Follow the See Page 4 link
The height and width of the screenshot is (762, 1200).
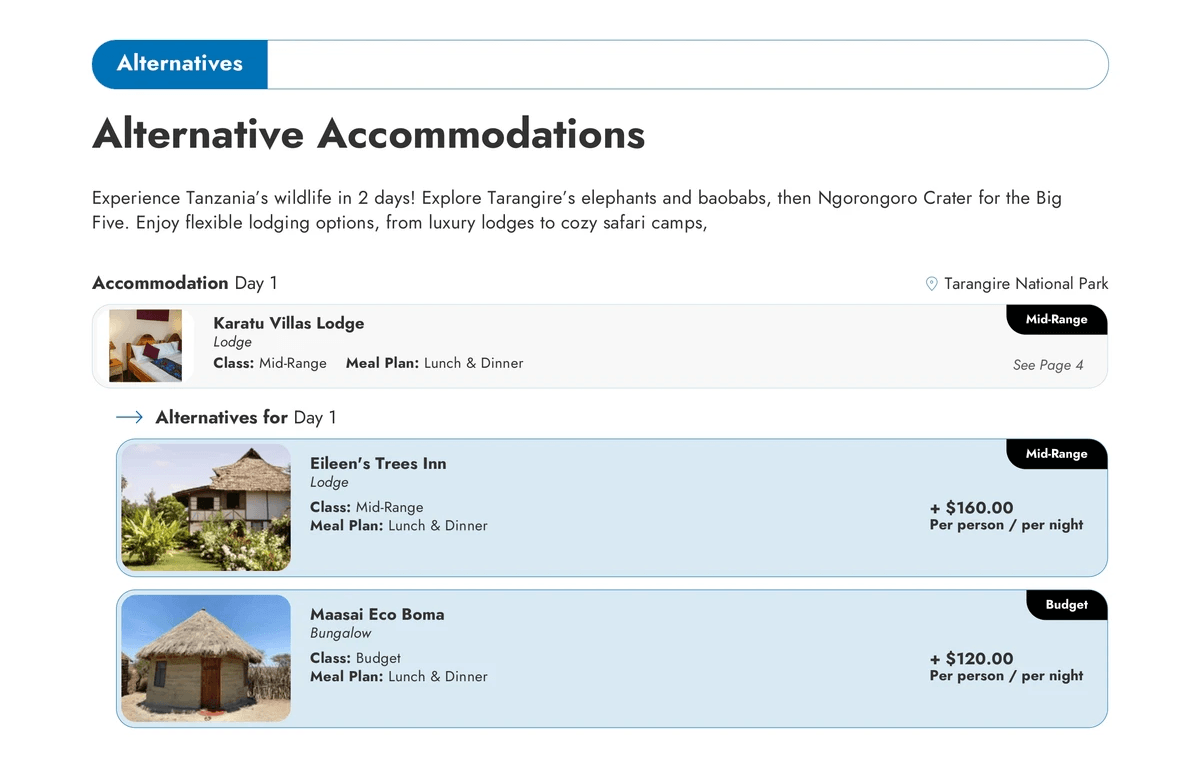(x=1047, y=365)
